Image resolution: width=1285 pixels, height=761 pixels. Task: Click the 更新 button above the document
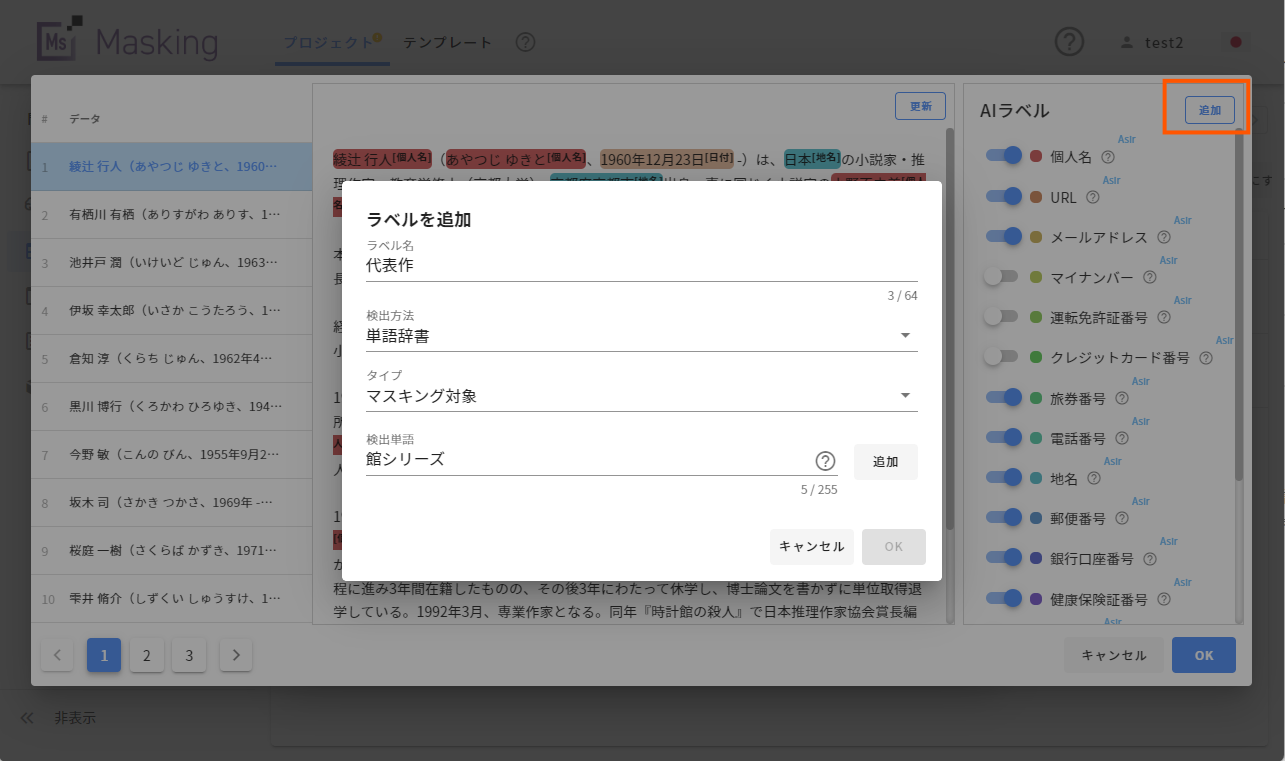click(919, 105)
